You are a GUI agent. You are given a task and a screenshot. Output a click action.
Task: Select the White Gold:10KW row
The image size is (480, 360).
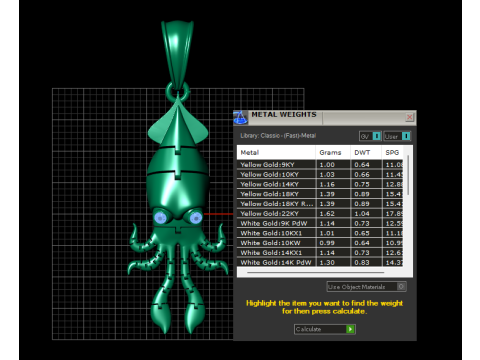(320, 243)
